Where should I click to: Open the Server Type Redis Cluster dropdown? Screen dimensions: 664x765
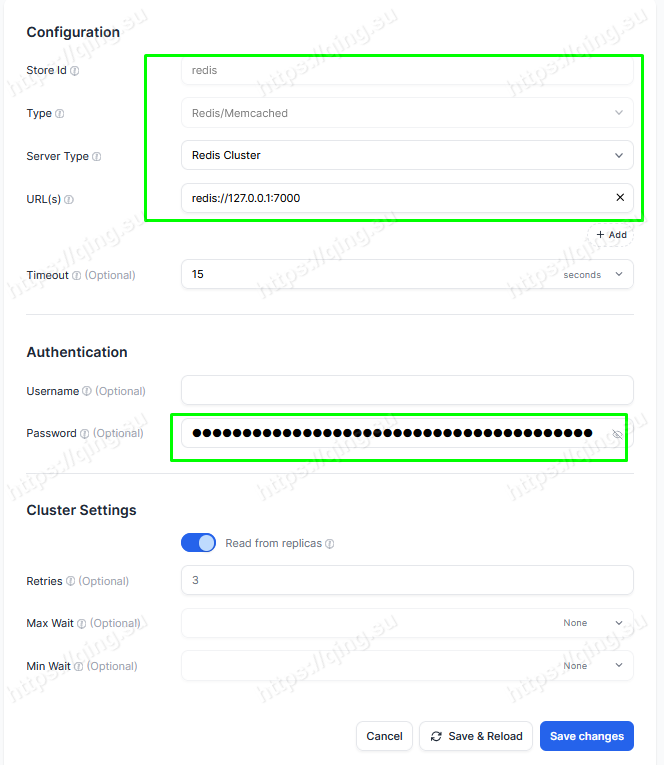(x=407, y=155)
